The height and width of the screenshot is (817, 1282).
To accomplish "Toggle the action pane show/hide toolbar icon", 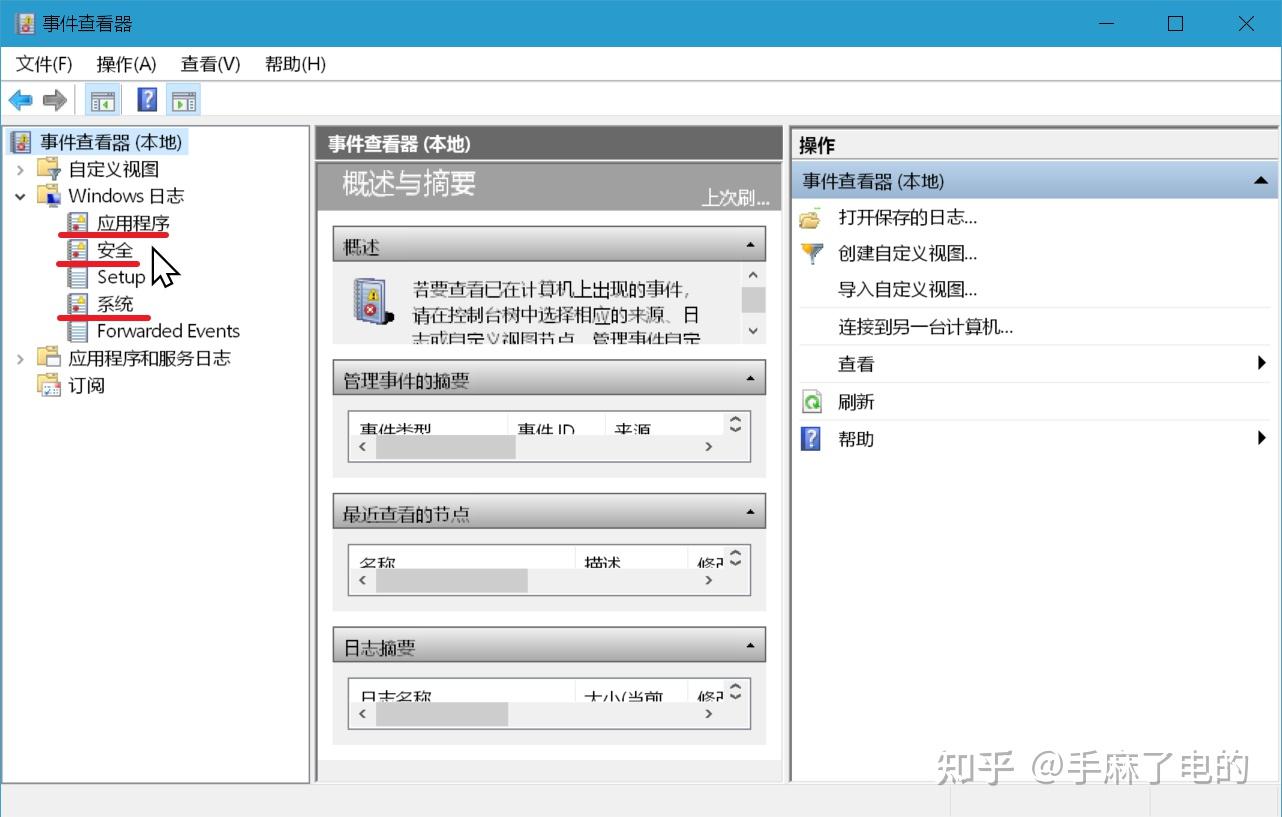I will tap(183, 100).
